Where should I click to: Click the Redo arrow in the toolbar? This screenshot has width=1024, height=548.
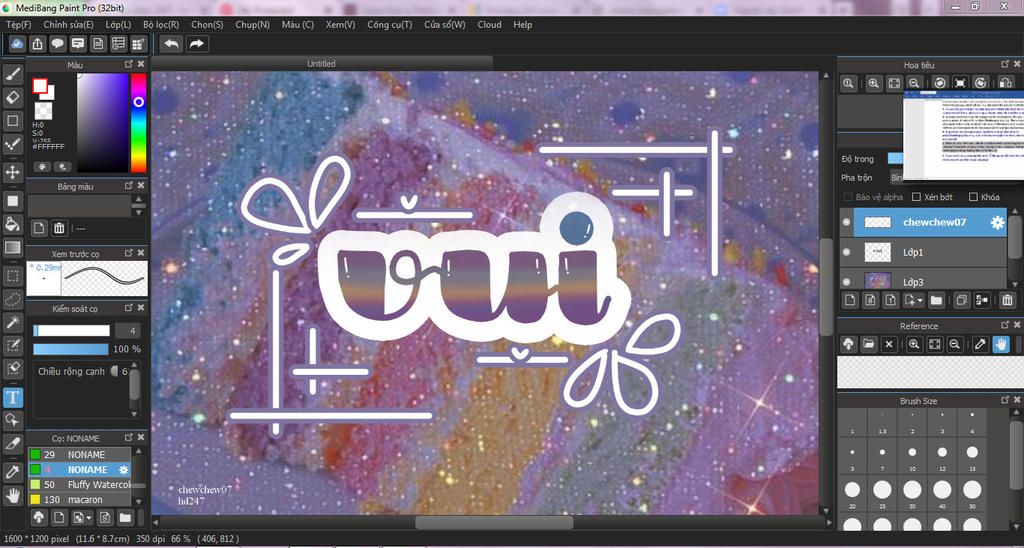(x=197, y=44)
